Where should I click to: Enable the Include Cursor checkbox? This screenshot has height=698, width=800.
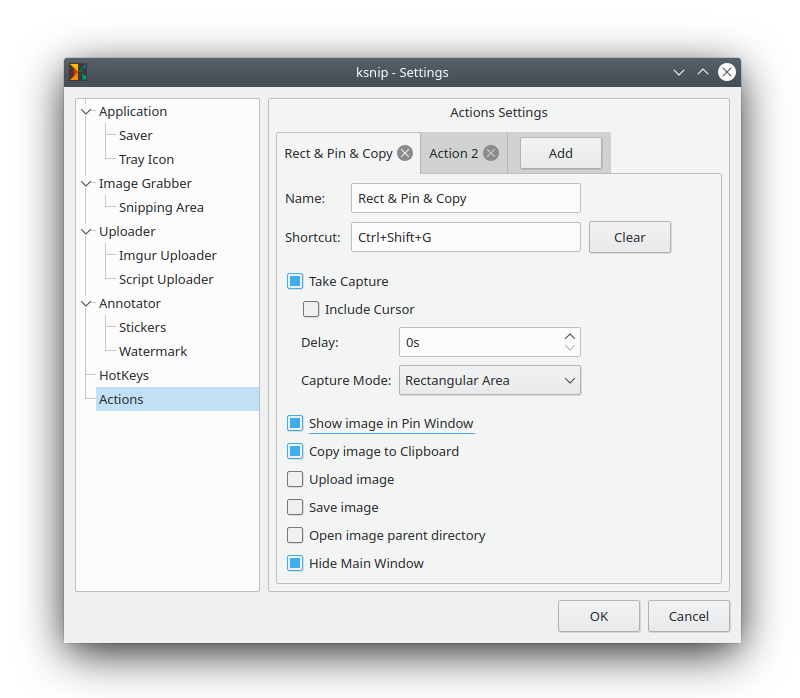coord(311,309)
